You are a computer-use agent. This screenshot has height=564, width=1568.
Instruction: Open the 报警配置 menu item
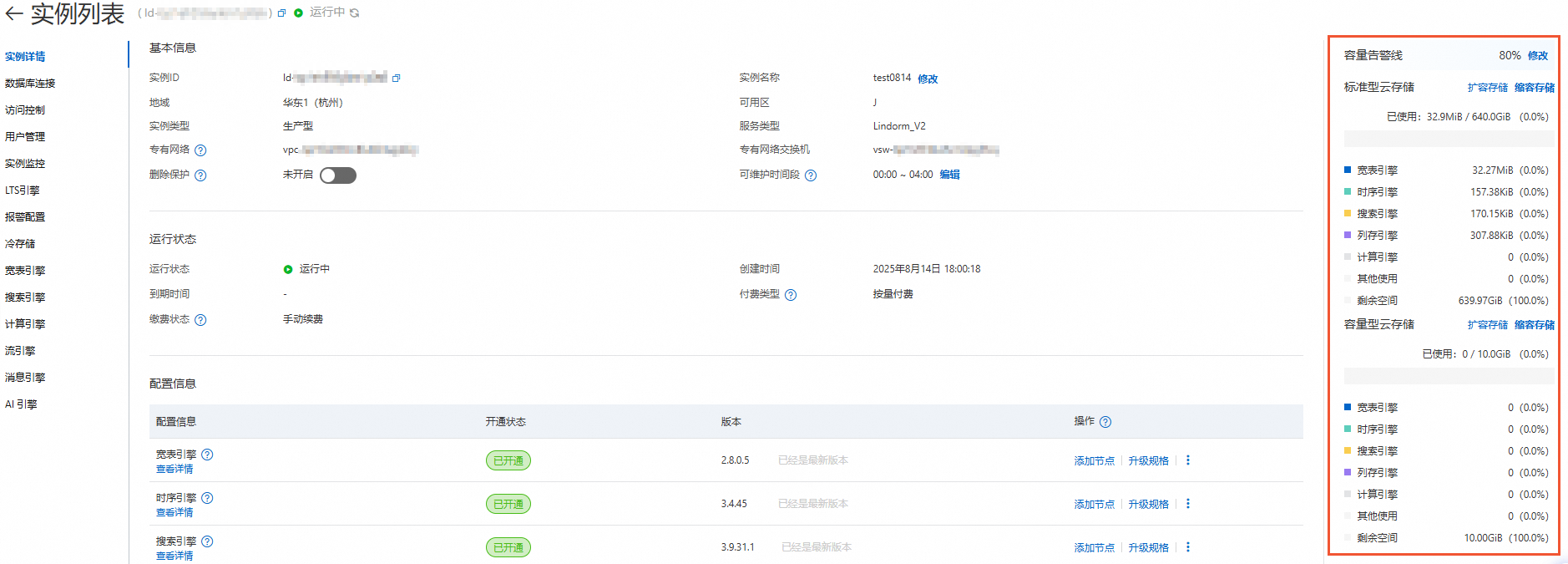coord(25,217)
